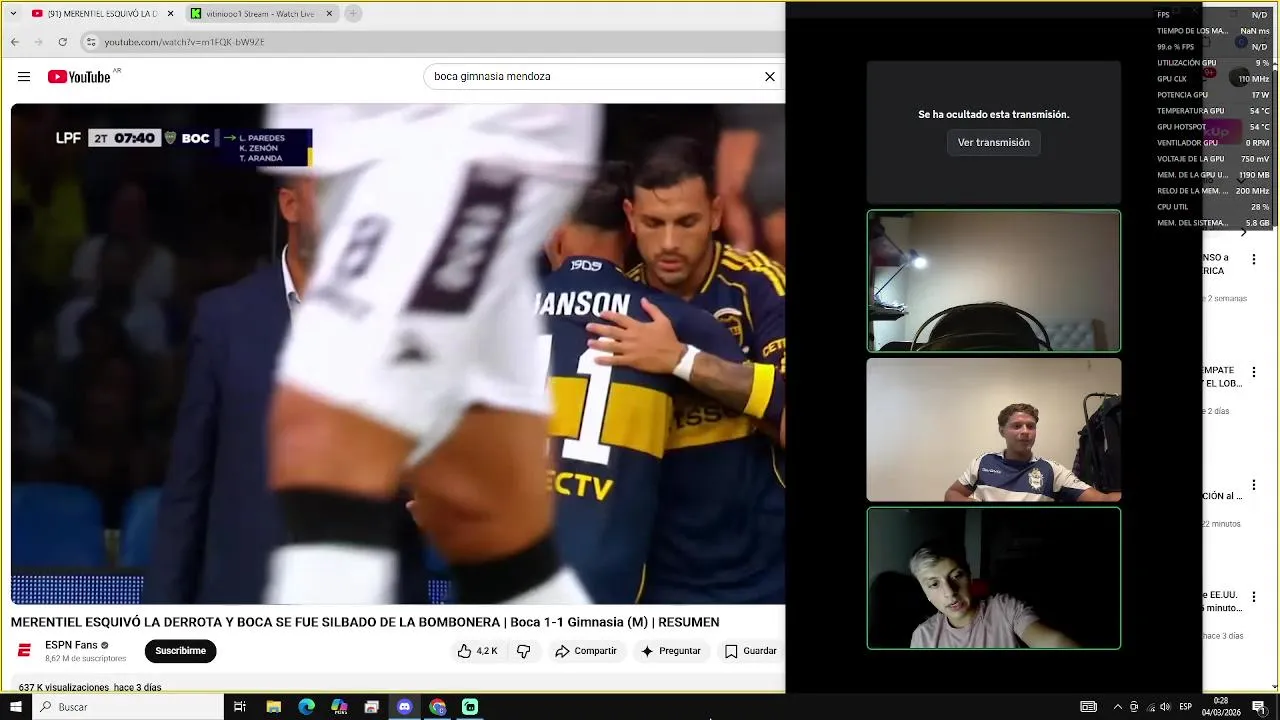Click the '637 K visualizaciones' text
This screenshot has width=1280, height=720.
tap(66, 688)
